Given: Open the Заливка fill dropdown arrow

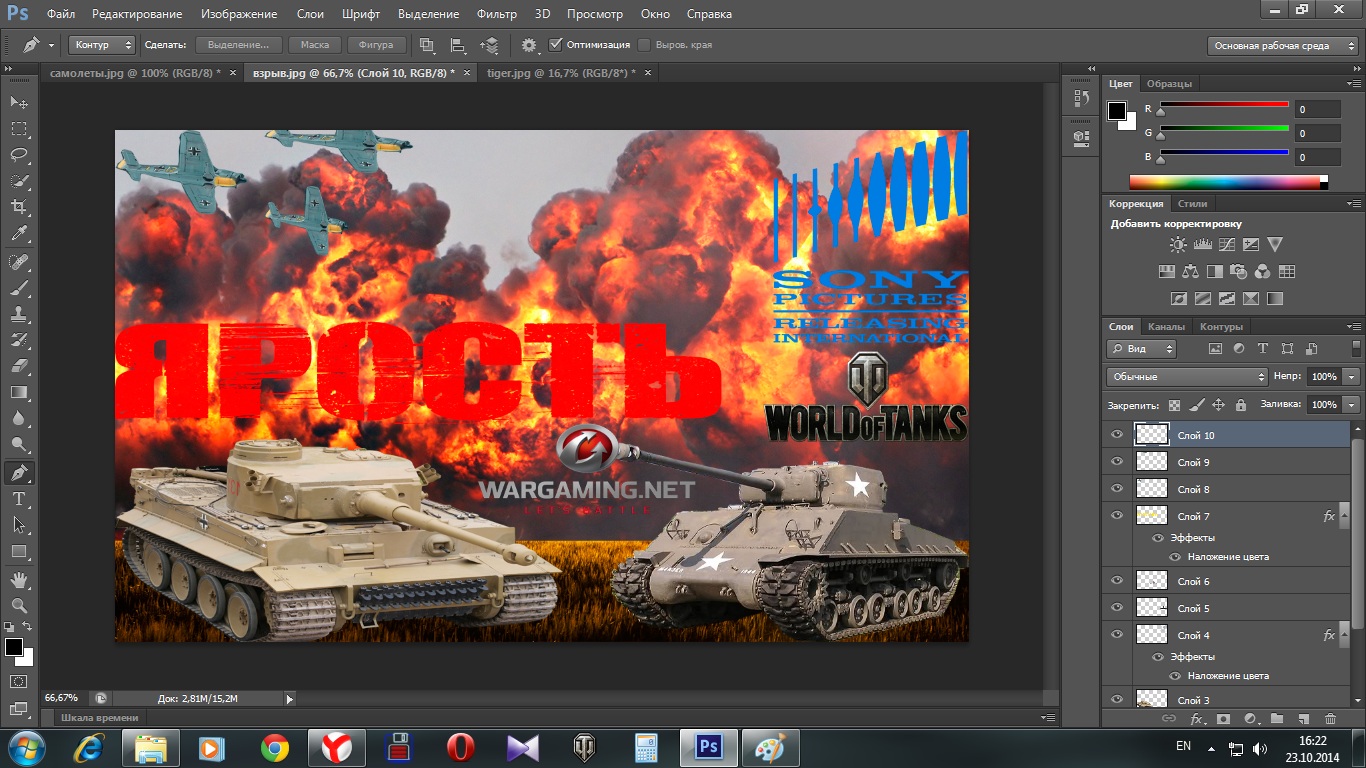Looking at the screenshot, I should pos(1352,404).
